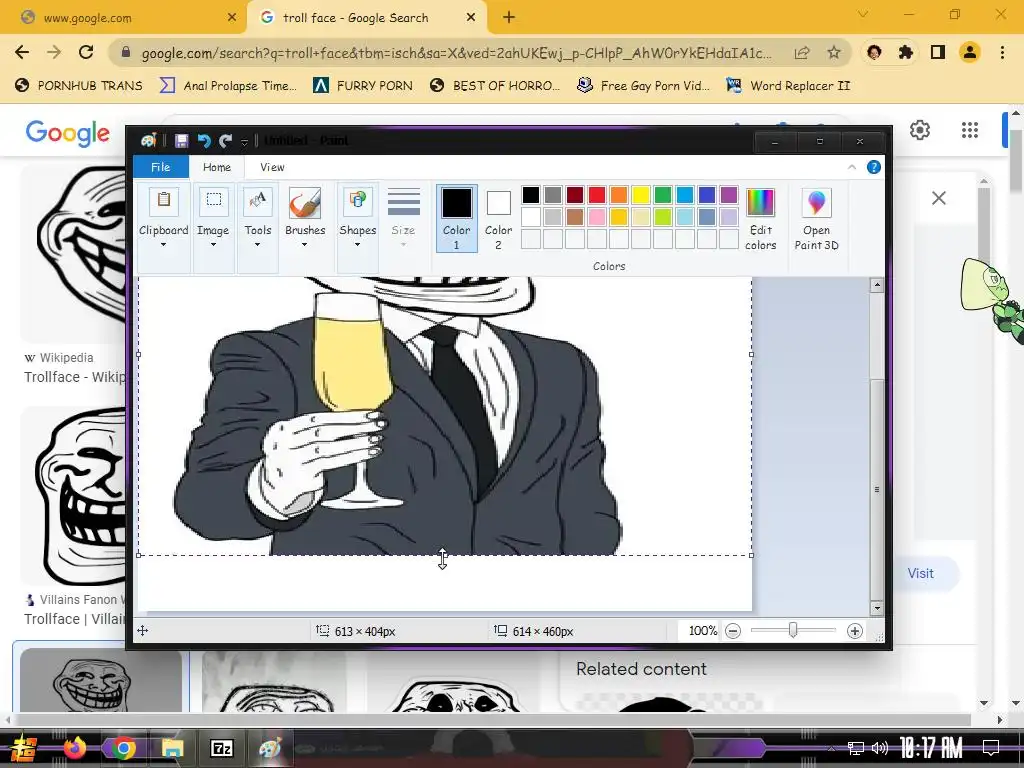Open a new Chrome tab
The height and width of the screenshot is (768, 1024).
[x=509, y=18]
